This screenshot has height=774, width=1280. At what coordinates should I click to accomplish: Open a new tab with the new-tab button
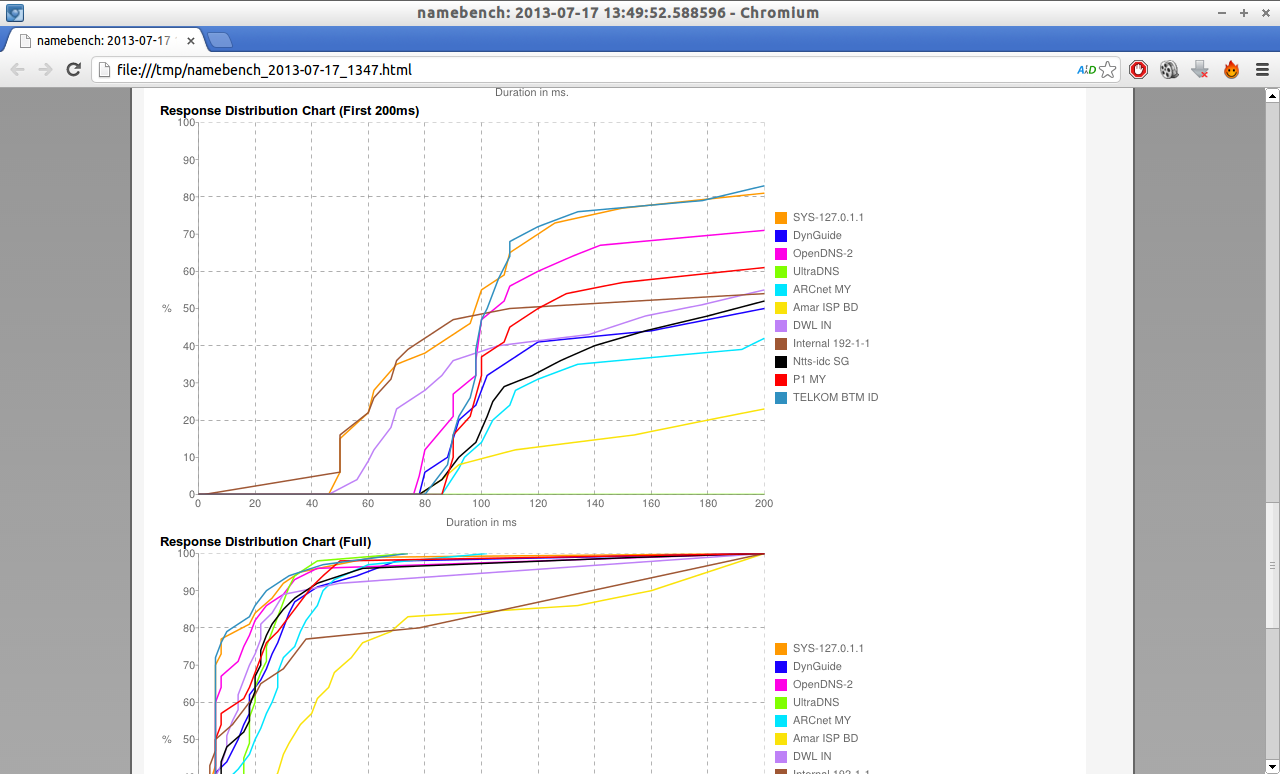point(220,40)
